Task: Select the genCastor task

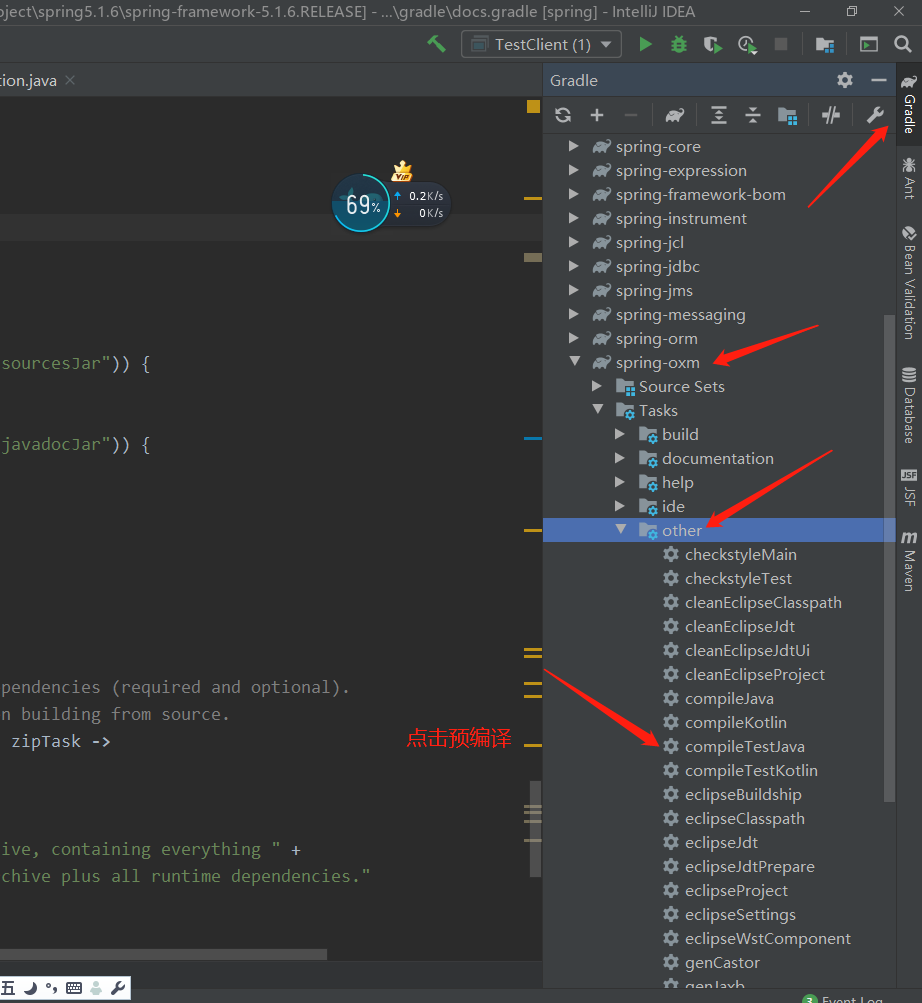Action: pyautogui.click(x=722, y=962)
